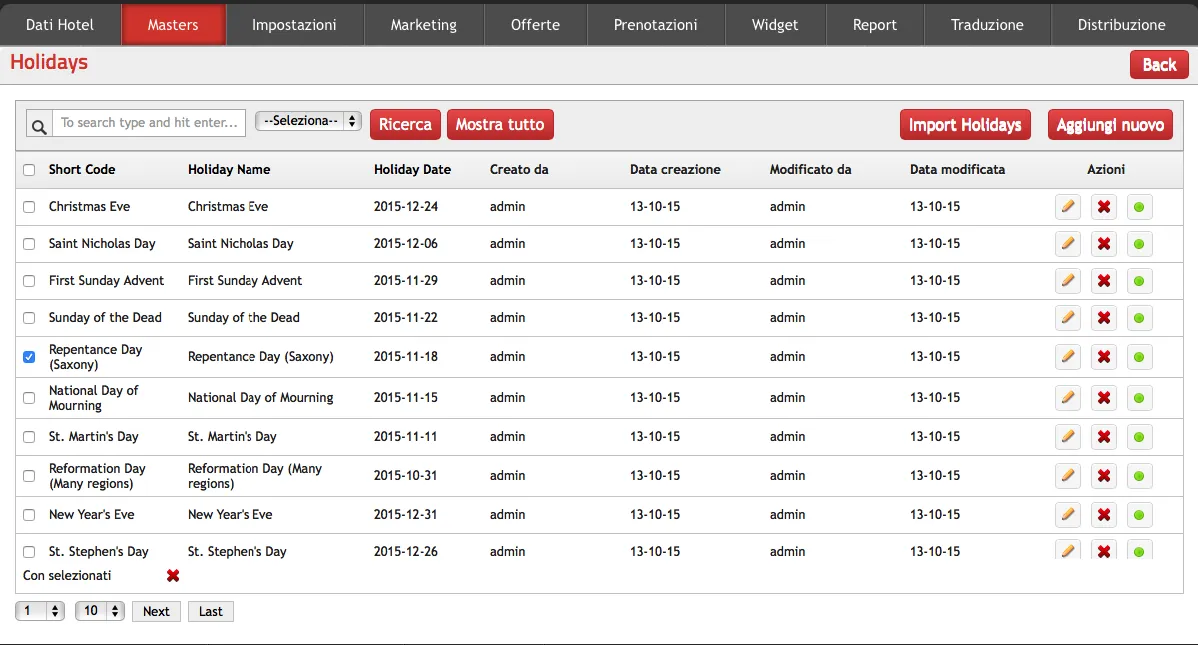Delete the New Year's Eve row
The image size is (1198, 645).
coord(1103,514)
